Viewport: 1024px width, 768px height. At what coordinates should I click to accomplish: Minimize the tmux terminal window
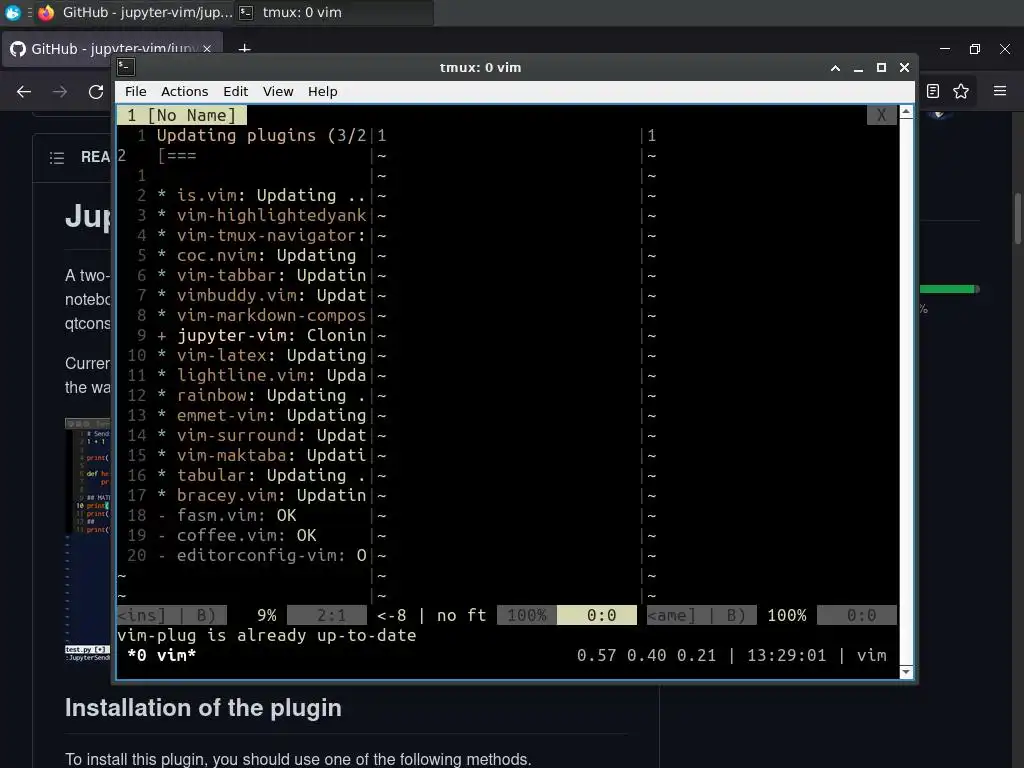pos(858,67)
